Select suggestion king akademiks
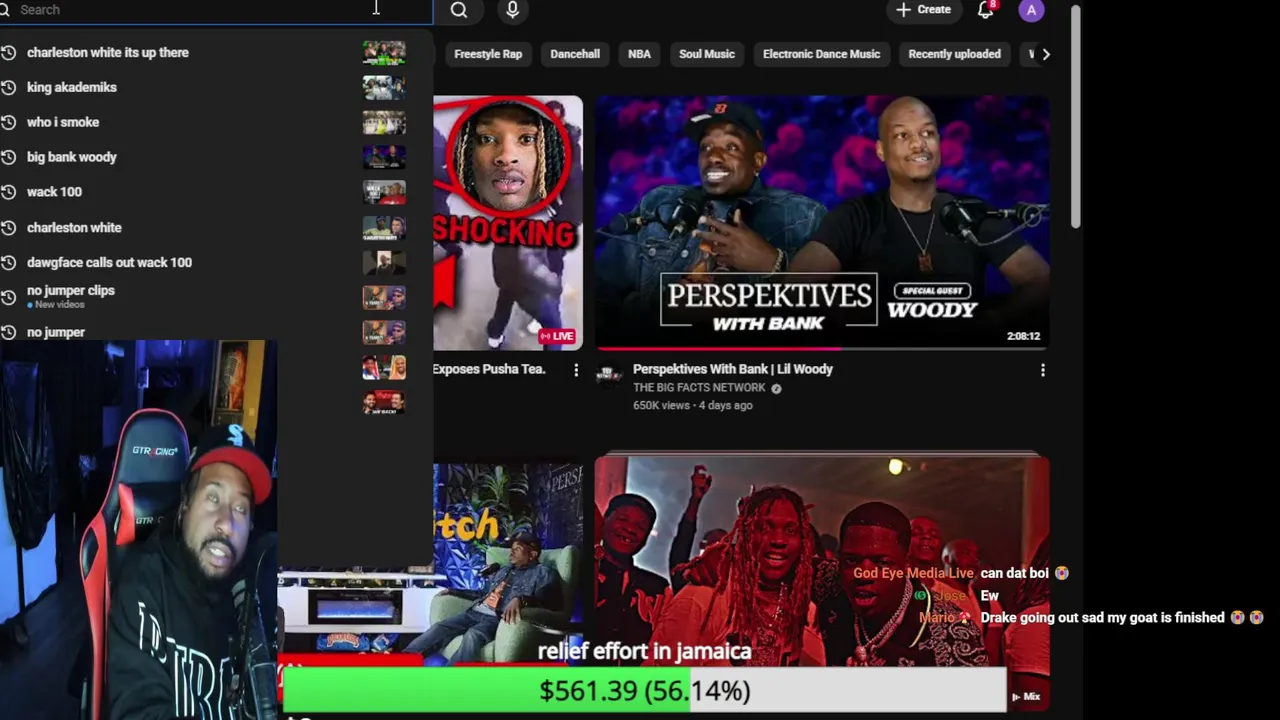The image size is (1280, 720). click(x=72, y=87)
